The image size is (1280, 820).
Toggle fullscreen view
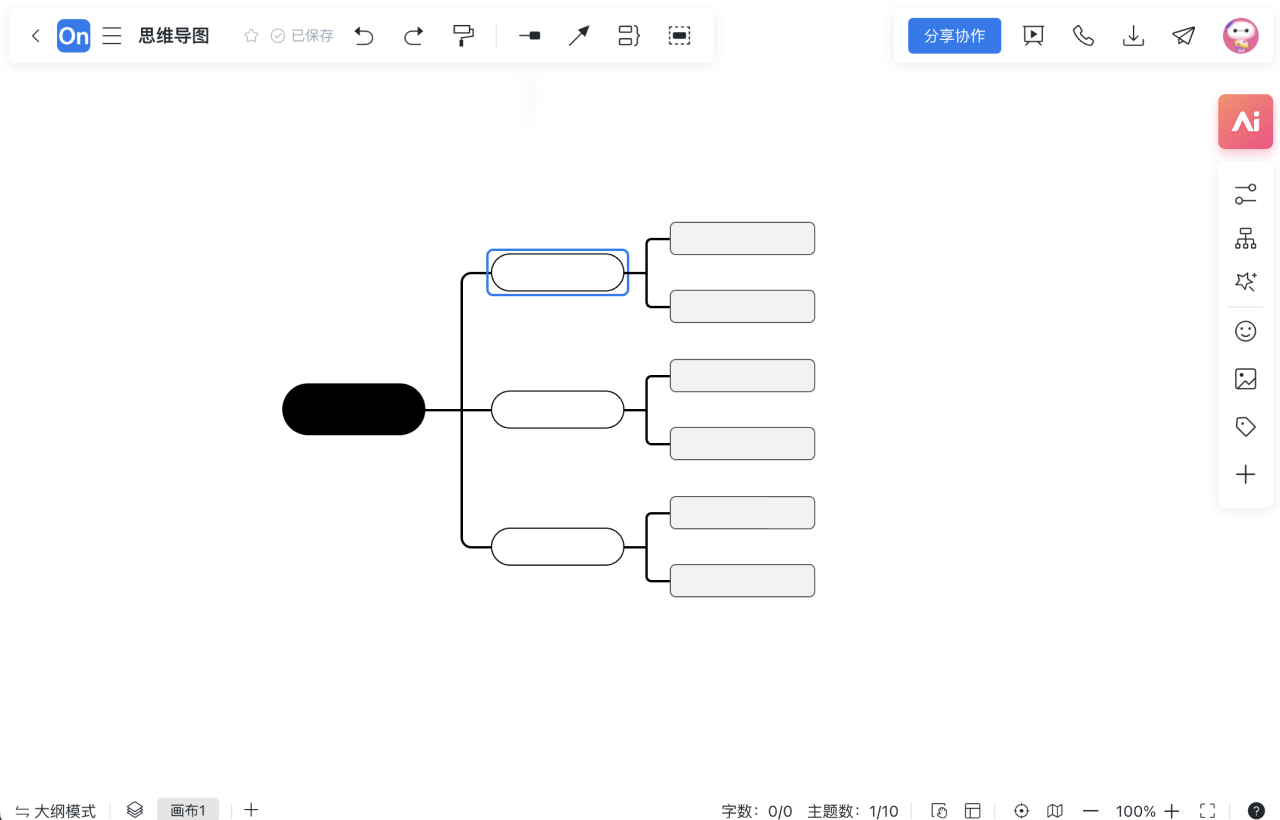tap(1207, 810)
